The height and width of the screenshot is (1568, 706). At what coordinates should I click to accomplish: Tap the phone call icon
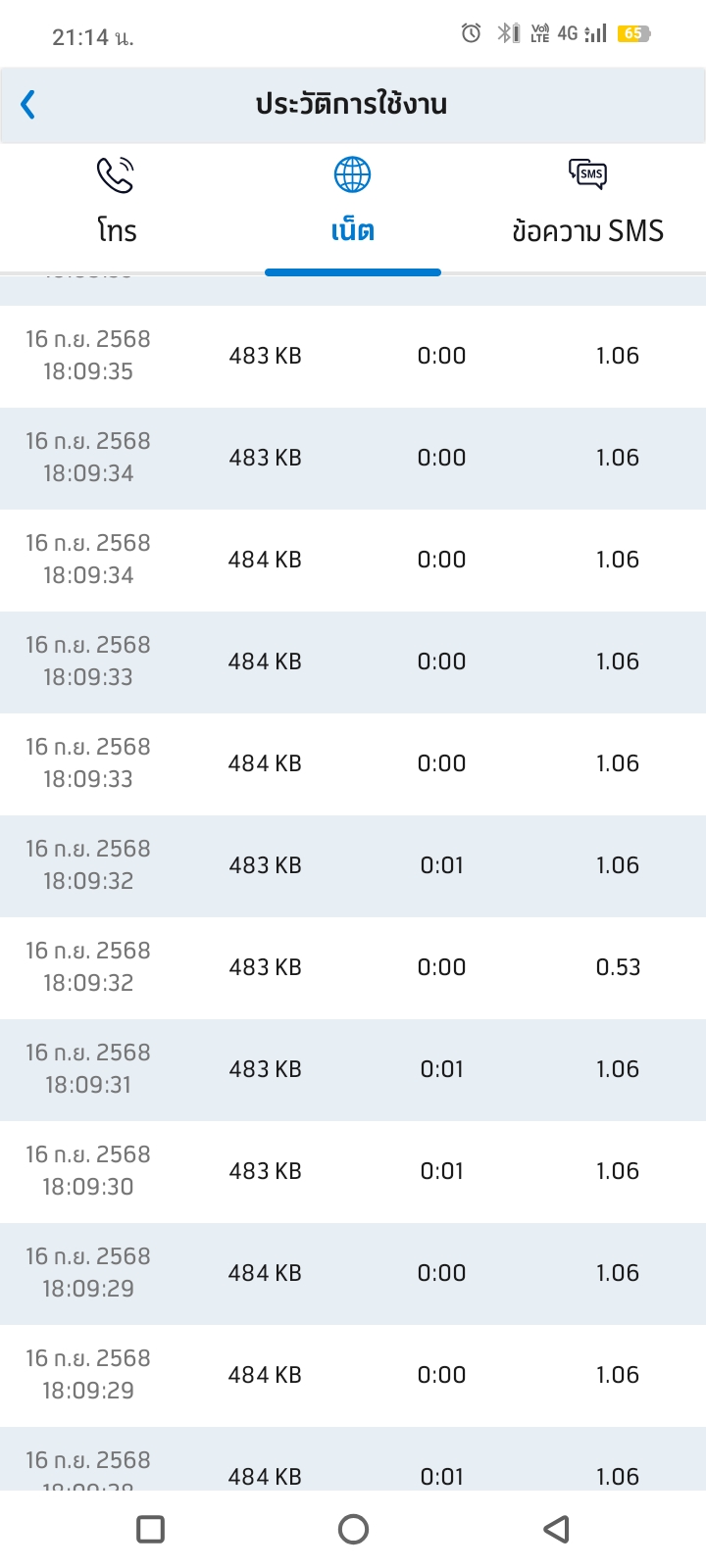pos(116,175)
